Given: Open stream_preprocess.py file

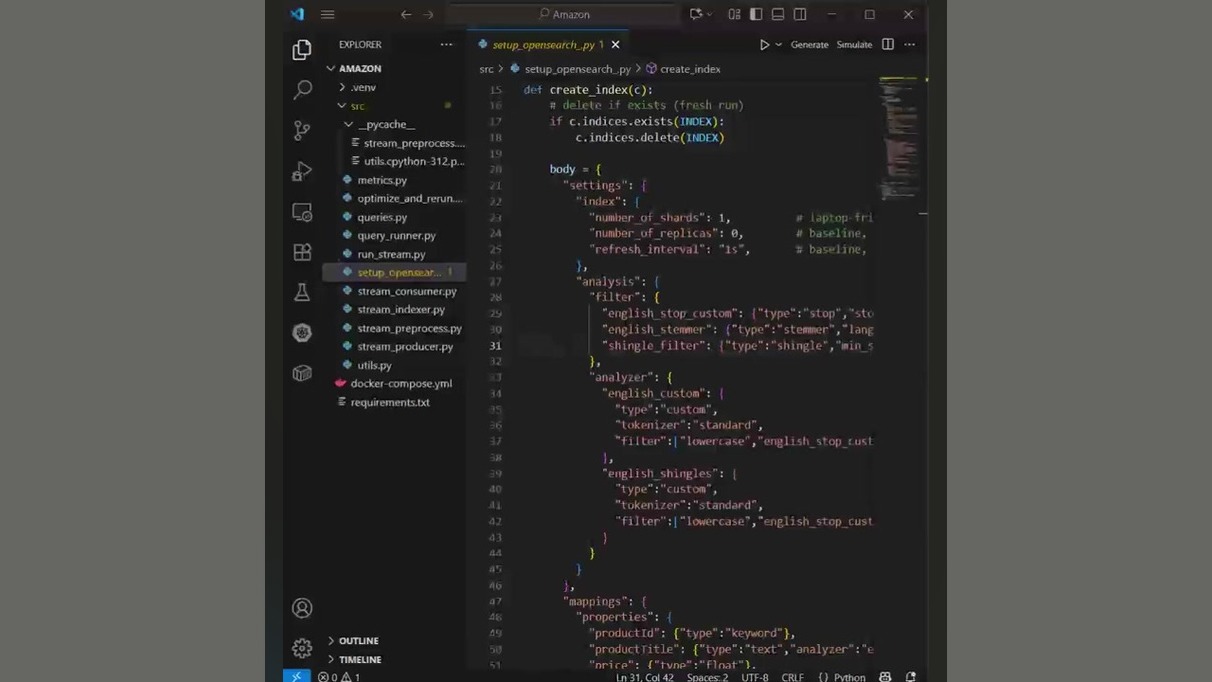Looking at the screenshot, I should click(409, 328).
